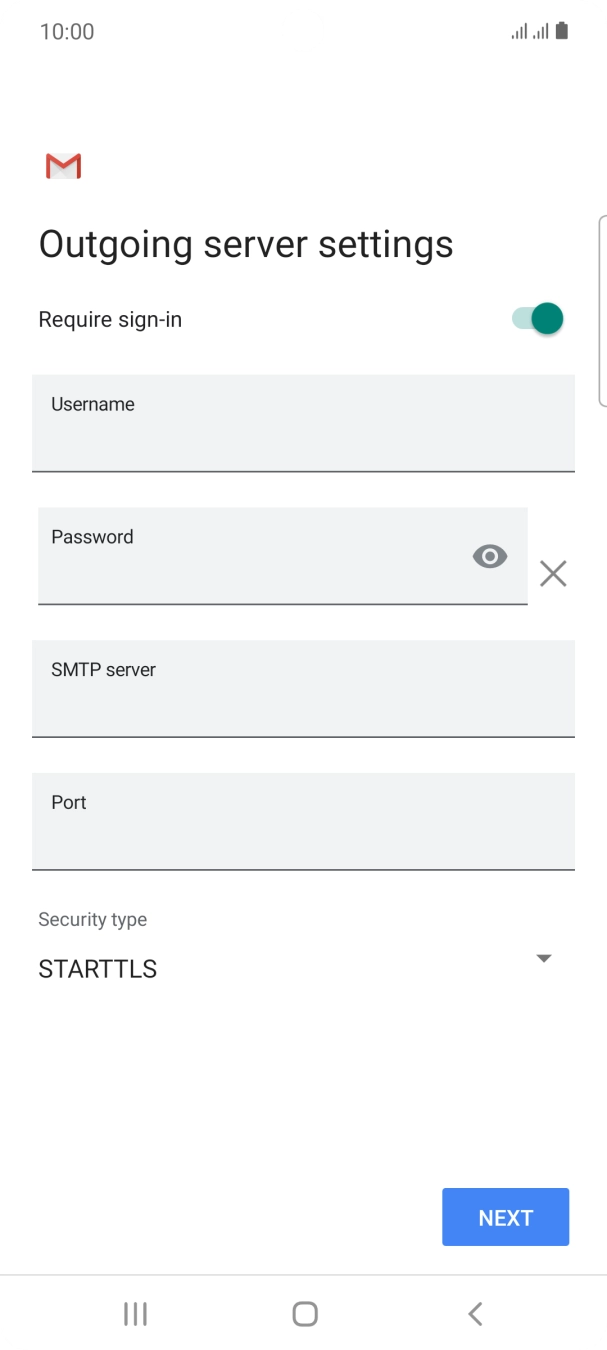Tap the Outgoing server settings heading
Viewport: 607px width, 1350px height.
coord(246,244)
